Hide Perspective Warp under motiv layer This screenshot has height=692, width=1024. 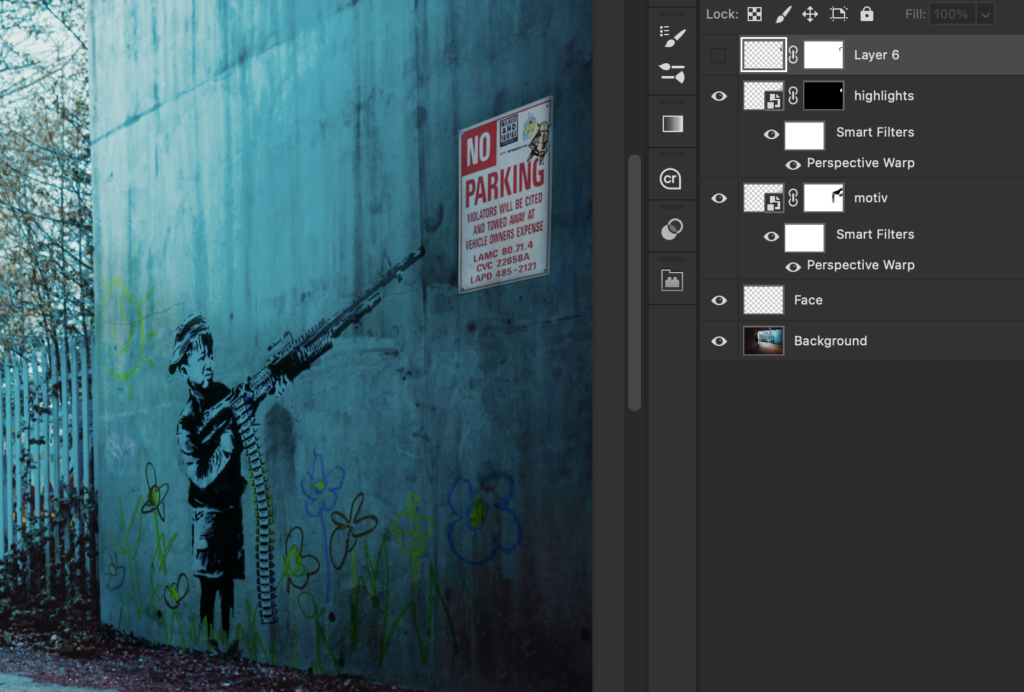793,266
